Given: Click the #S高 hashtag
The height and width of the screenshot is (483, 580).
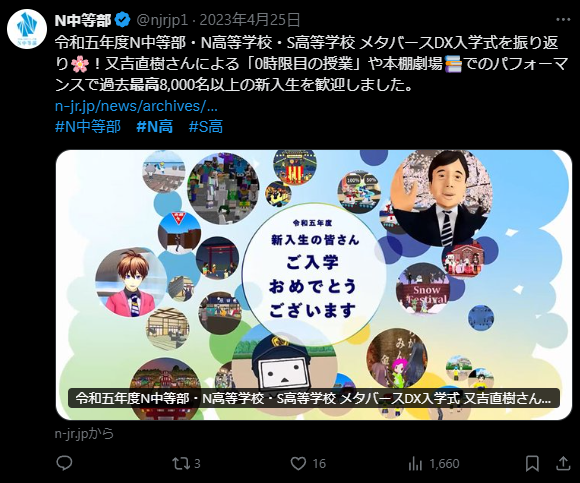Looking at the screenshot, I should [206, 126].
